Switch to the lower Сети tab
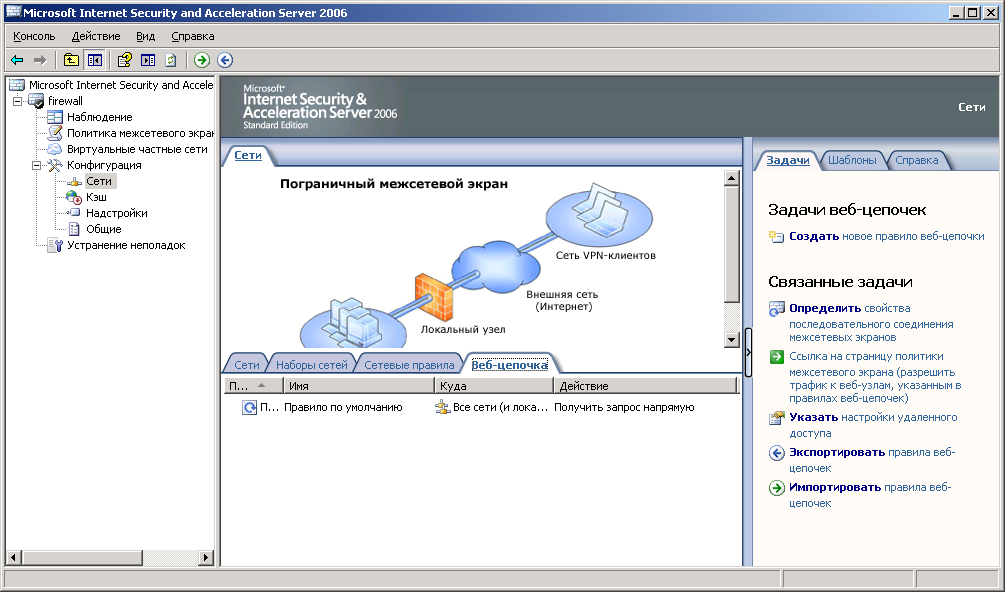The width and height of the screenshot is (1005, 592). [x=247, y=365]
